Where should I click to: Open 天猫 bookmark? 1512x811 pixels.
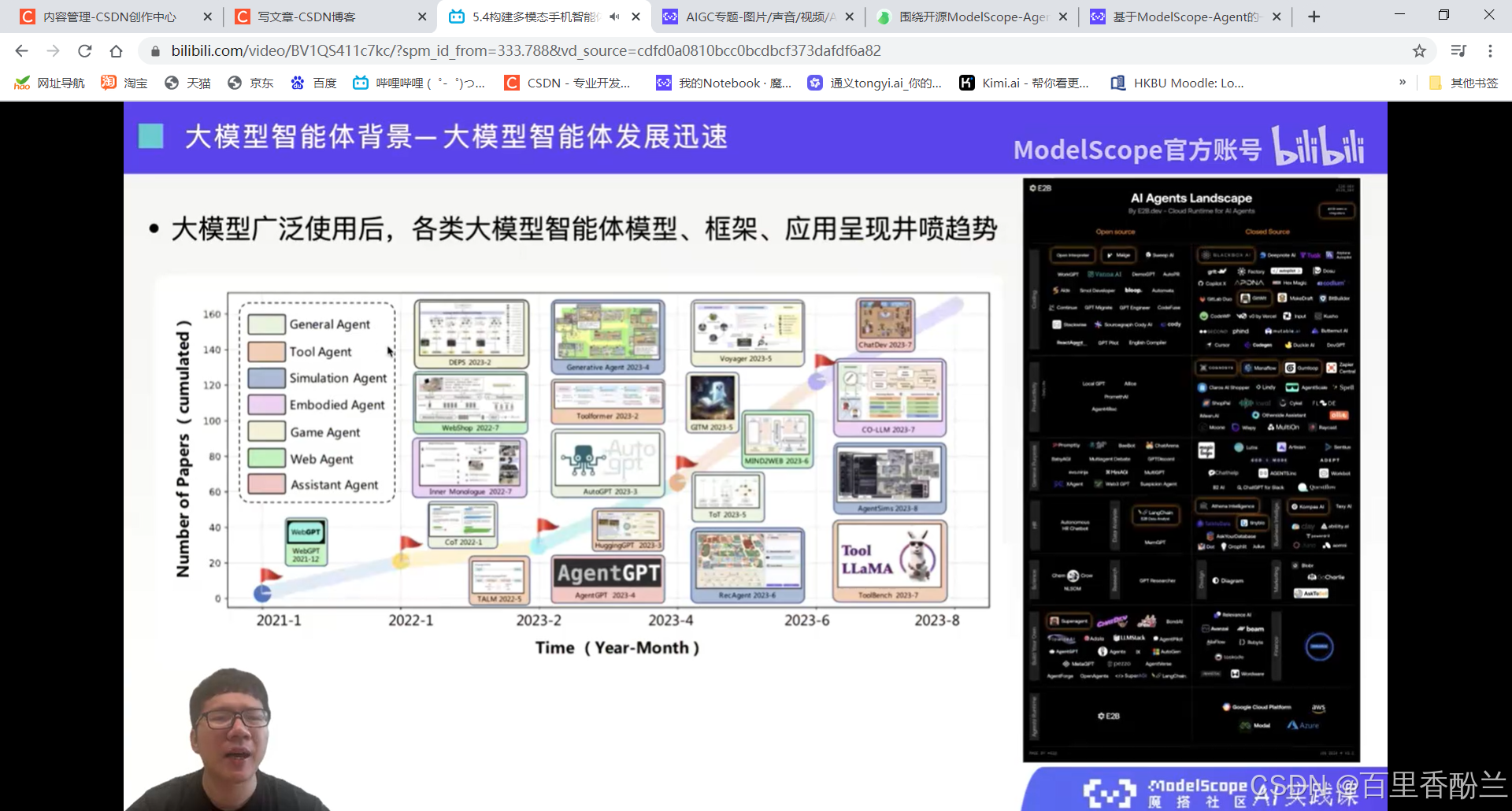(187, 83)
